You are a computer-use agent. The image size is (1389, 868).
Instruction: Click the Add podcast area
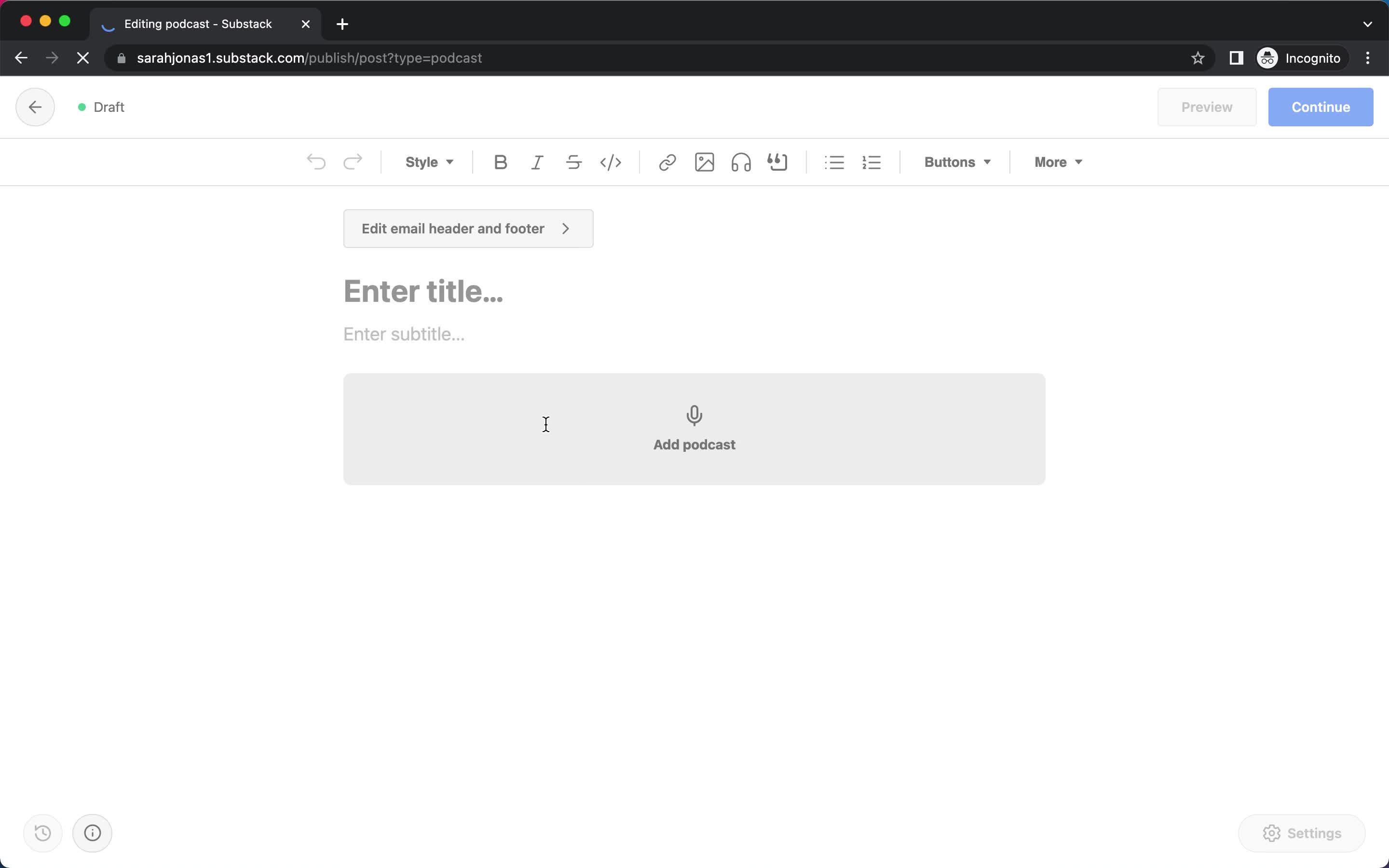tap(694, 428)
